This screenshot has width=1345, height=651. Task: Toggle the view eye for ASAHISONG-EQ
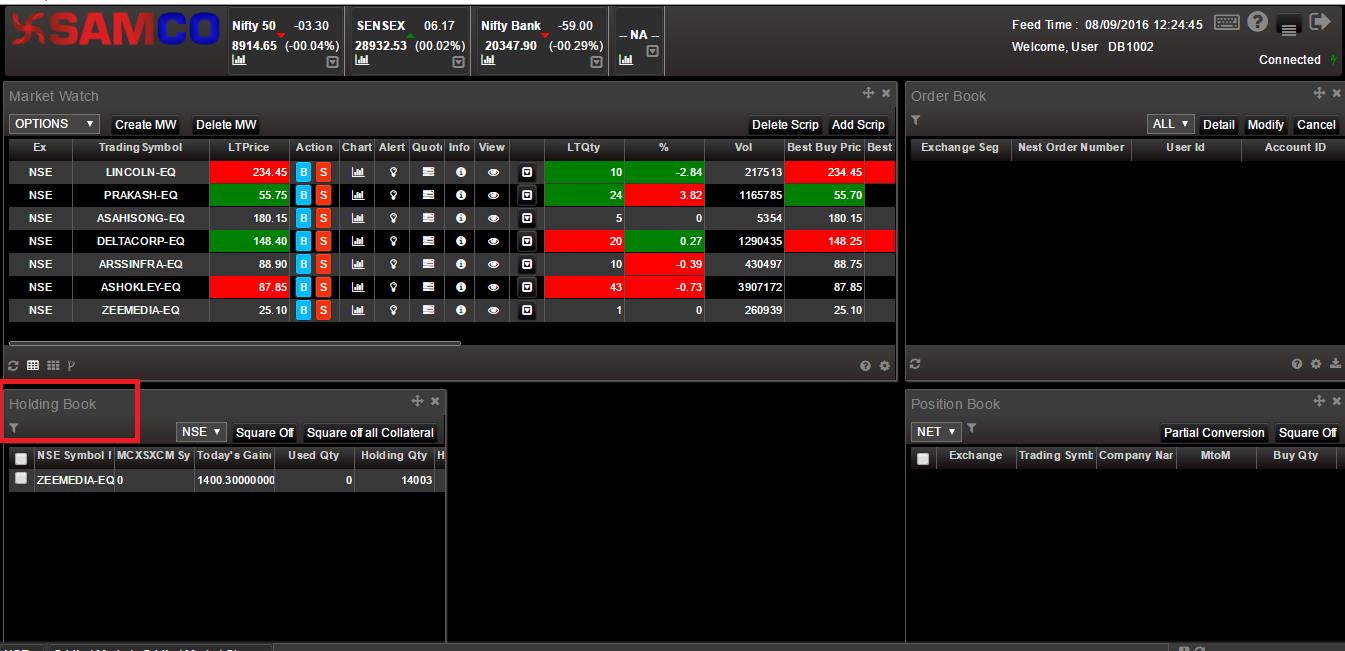click(492, 218)
